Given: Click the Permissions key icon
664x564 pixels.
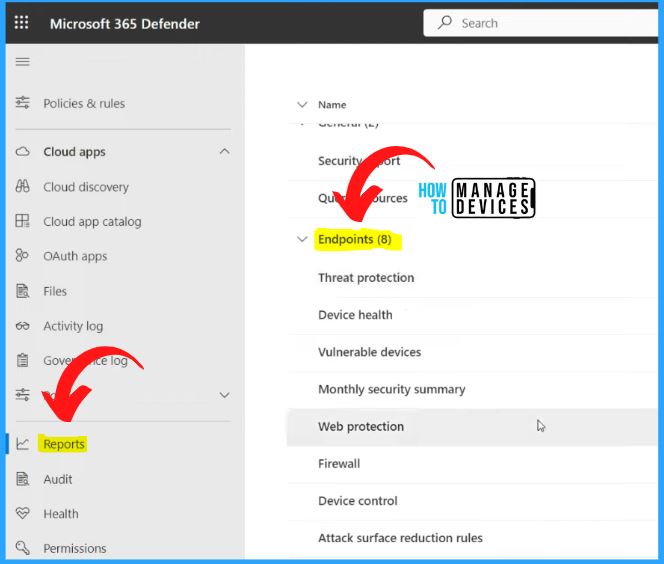Looking at the screenshot, I should (x=22, y=548).
